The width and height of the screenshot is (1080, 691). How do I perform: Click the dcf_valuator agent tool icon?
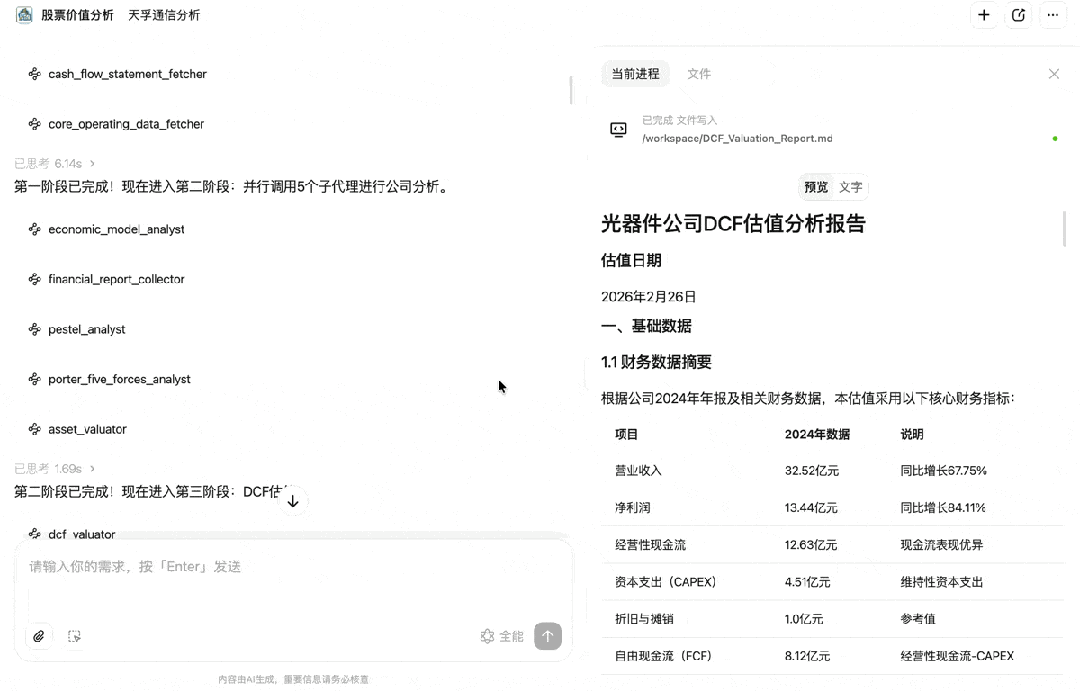click(x=33, y=534)
